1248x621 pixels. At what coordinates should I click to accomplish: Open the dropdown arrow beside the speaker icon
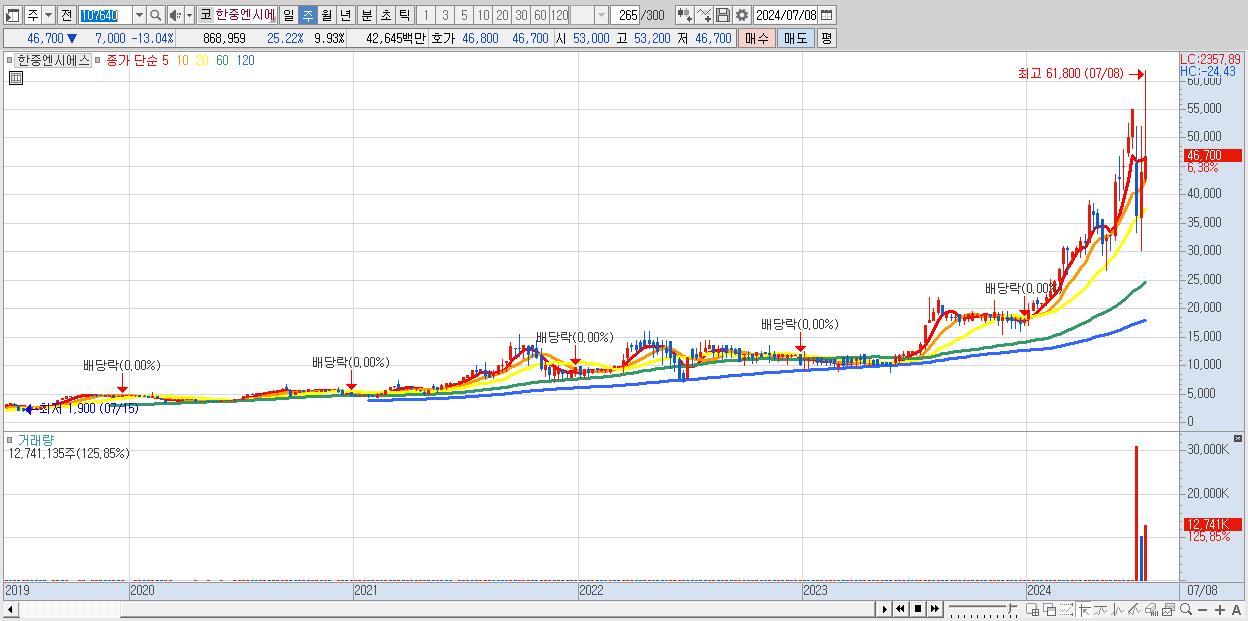click(189, 15)
